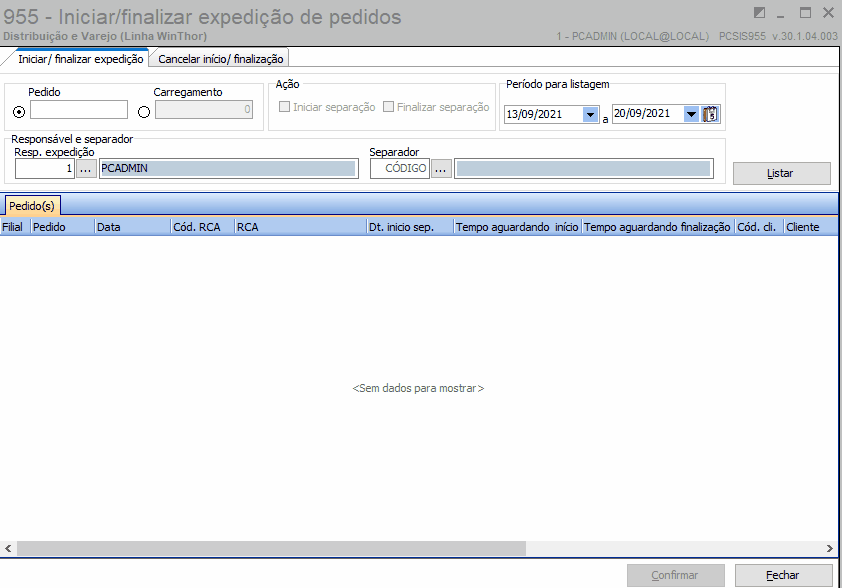
Task: Sort by Data column header
Action: [x=133, y=227]
